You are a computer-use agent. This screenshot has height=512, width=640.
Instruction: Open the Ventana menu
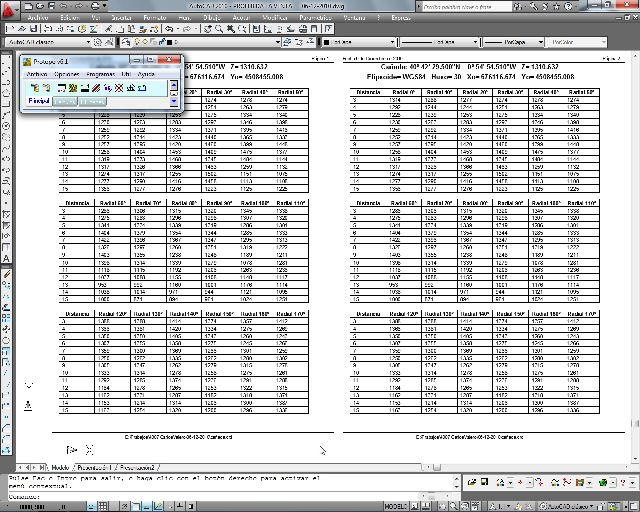[354, 18]
